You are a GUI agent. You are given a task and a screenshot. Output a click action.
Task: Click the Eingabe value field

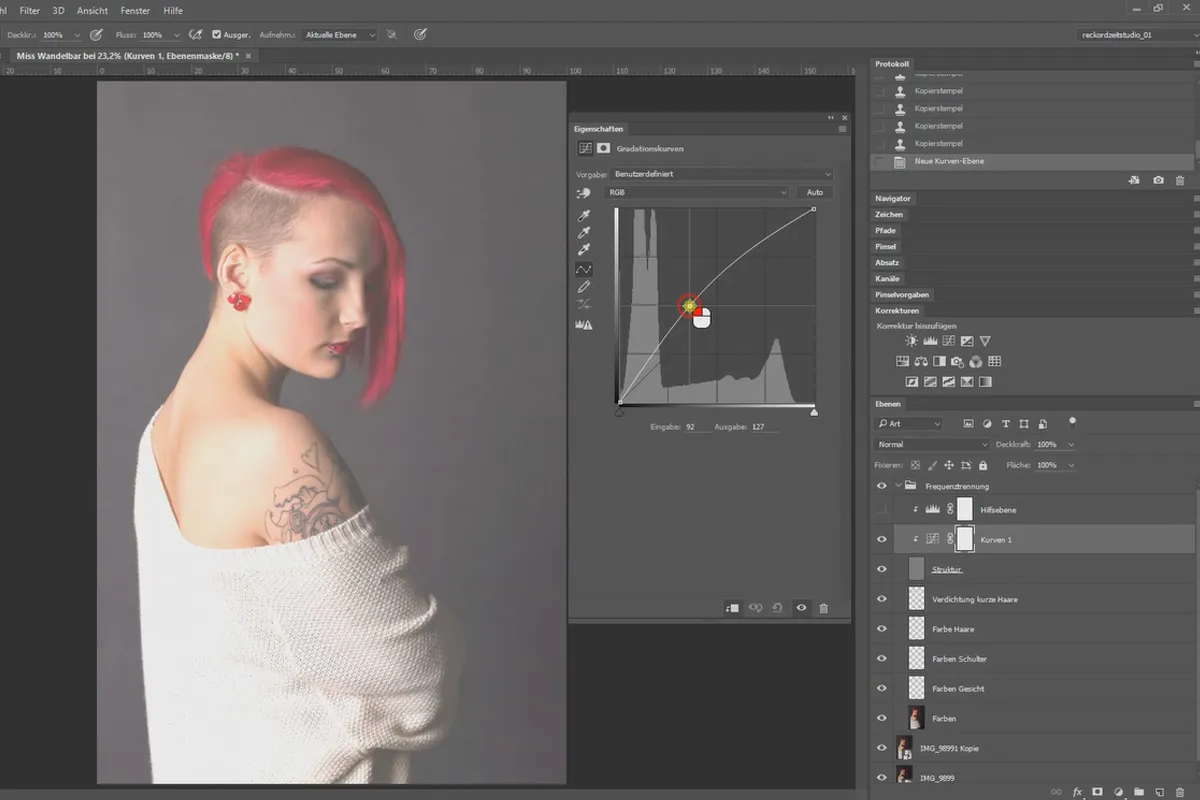click(697, 426)
